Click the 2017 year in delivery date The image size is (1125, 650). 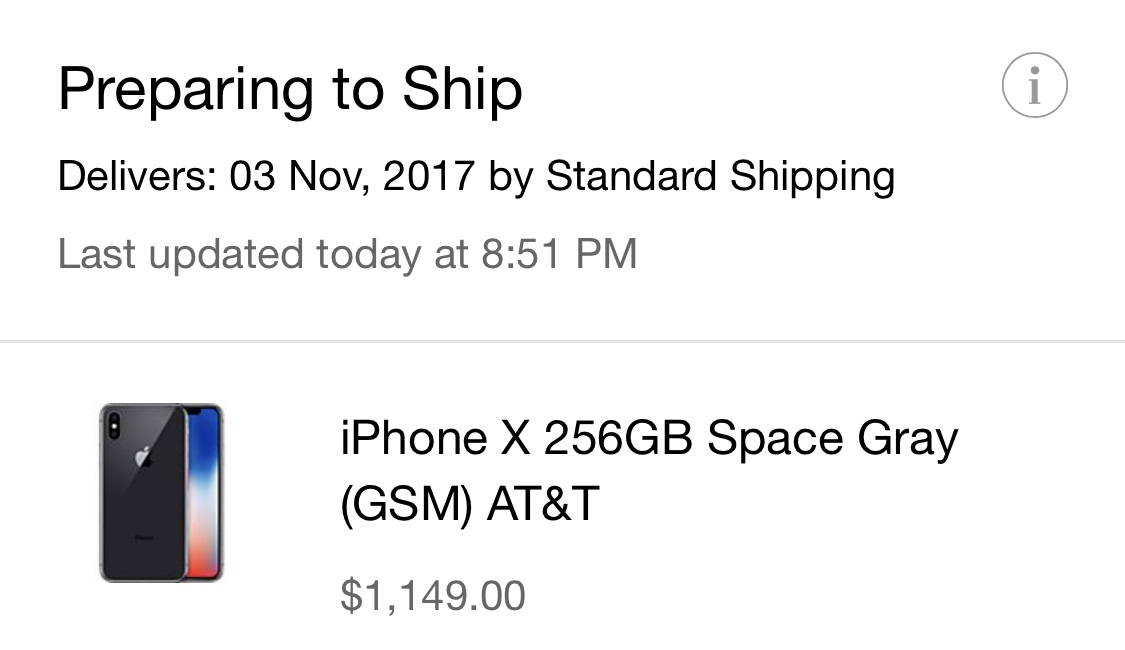click(428, 177)
